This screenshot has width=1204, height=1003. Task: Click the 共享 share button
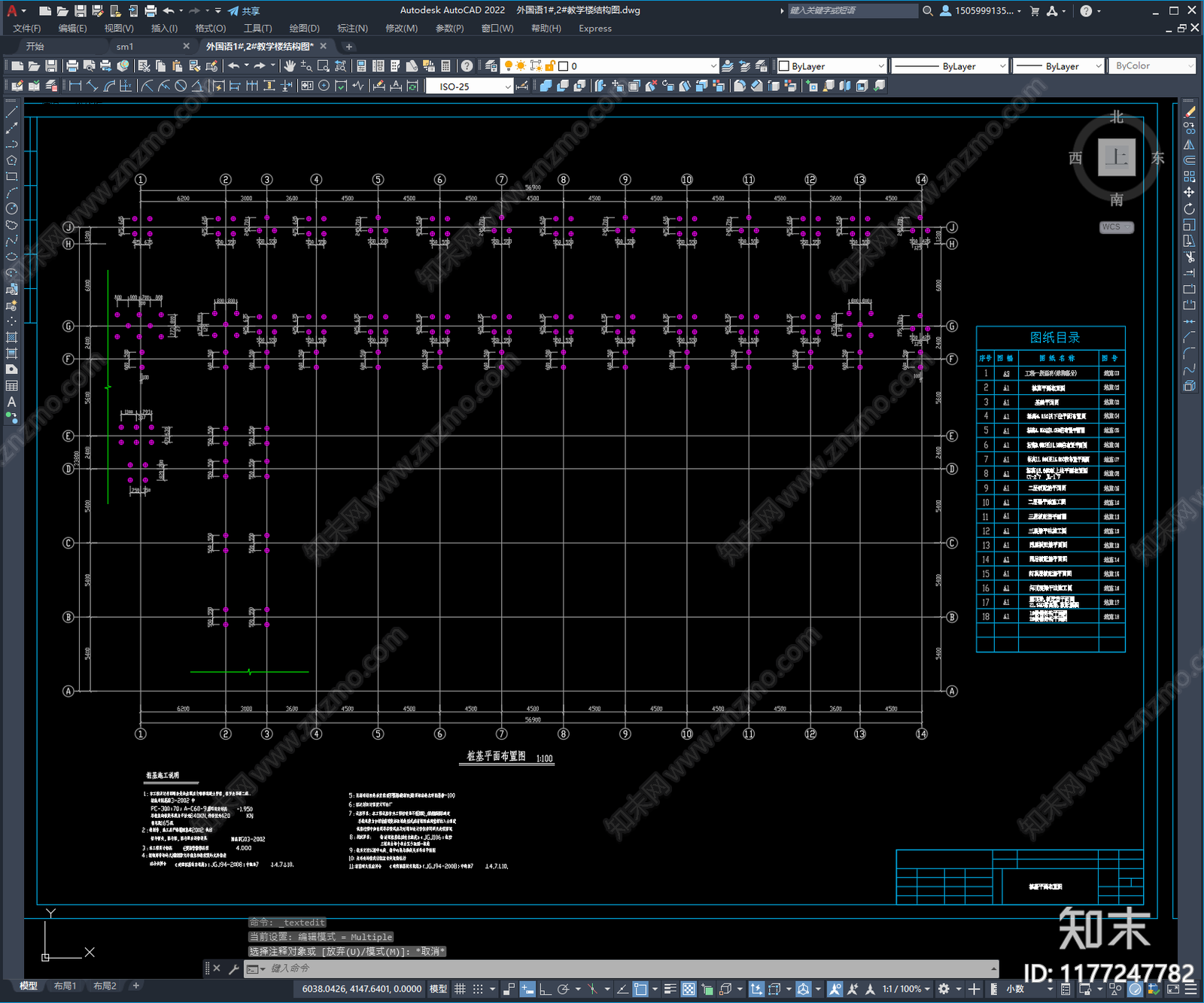(245, 11)
